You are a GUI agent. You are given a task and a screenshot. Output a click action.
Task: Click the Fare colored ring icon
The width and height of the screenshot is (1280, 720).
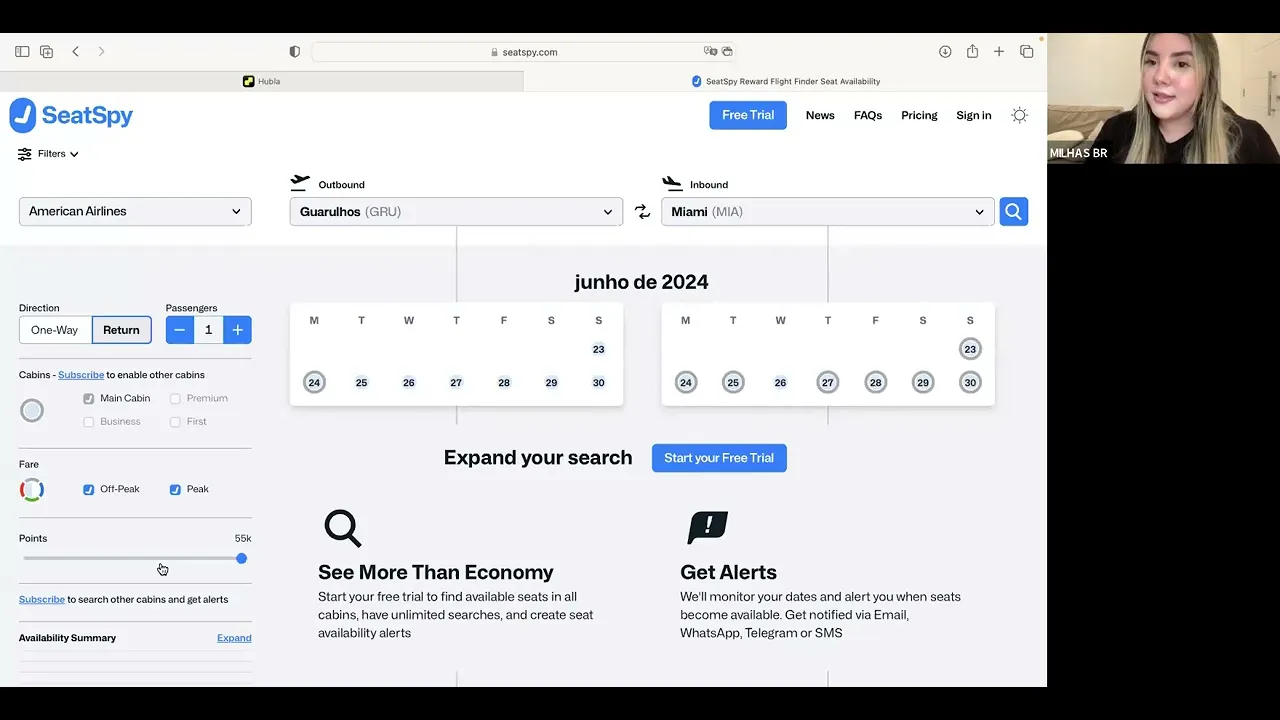pyautogui.click(x=32, y=490)
